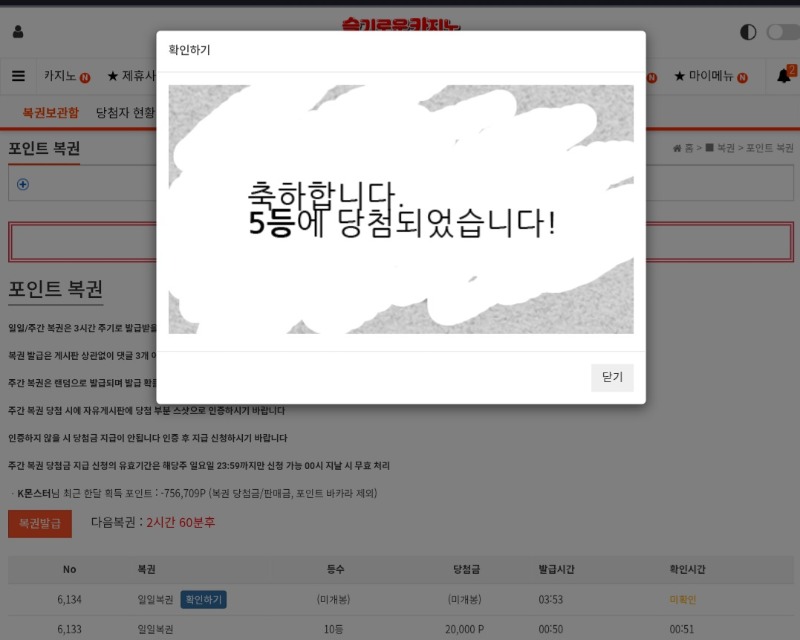Click the 미확인 status for ticket 6,134
The height and width of the screenshot is (640, 800).
point(682,600)
